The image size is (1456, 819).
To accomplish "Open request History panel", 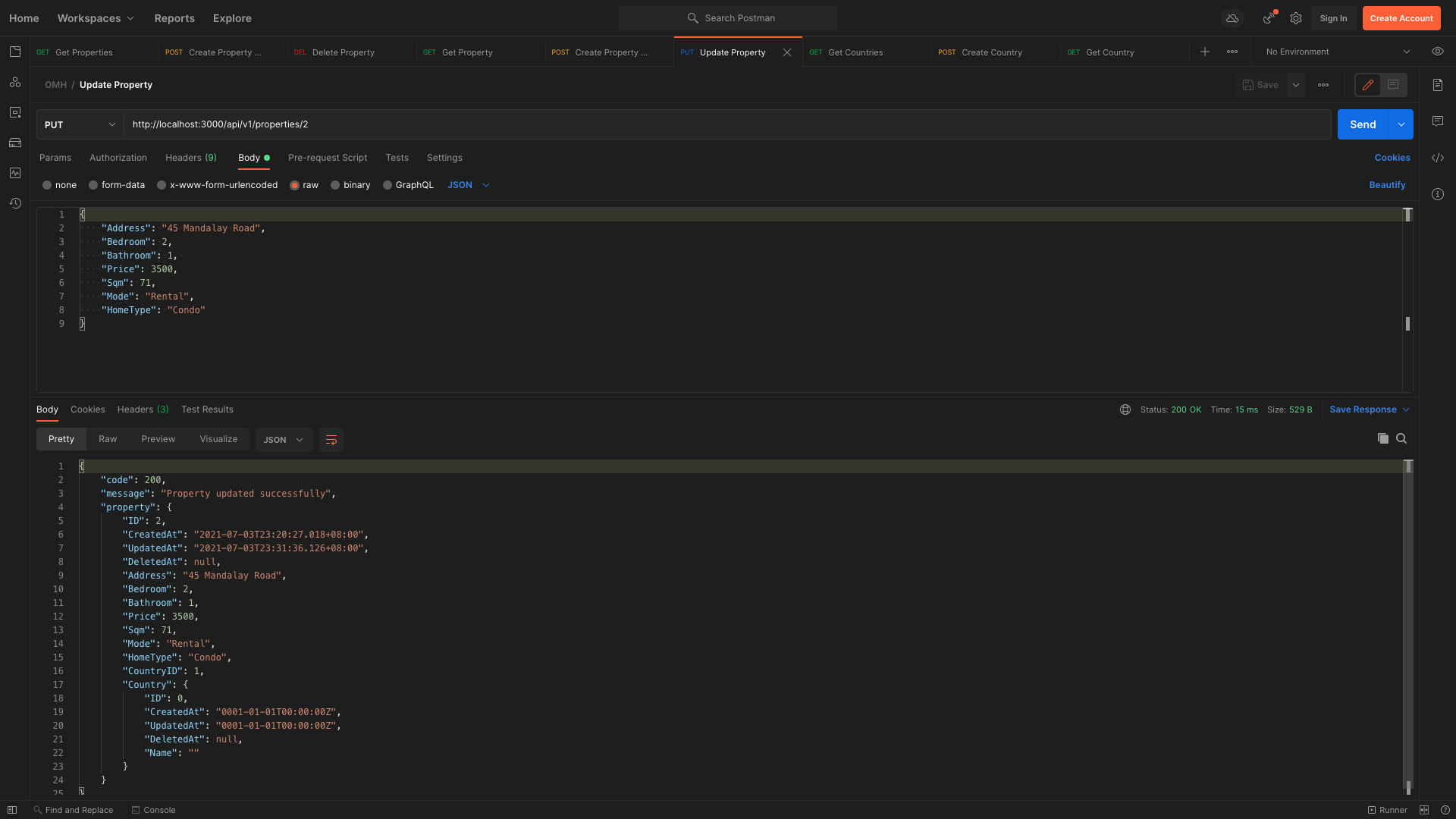I will (x=15, y=203).
